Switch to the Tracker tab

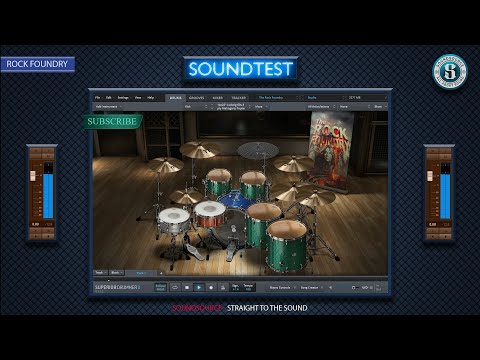pos(239,98)
